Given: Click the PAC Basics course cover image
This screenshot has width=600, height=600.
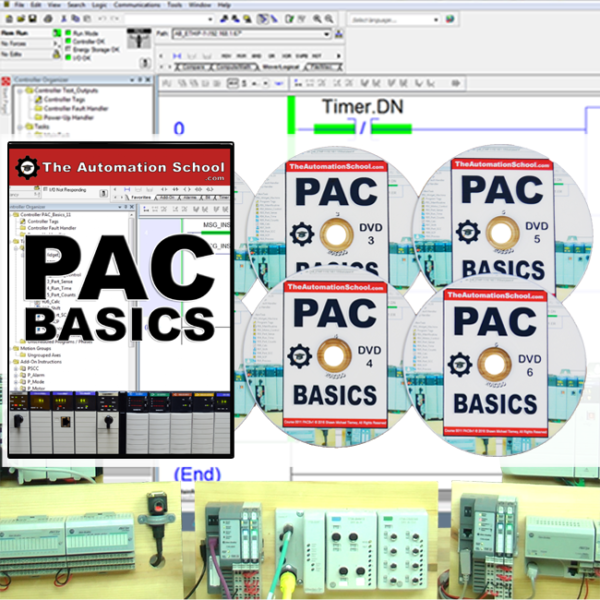Looking at the screenshot, I should [121, 300].
